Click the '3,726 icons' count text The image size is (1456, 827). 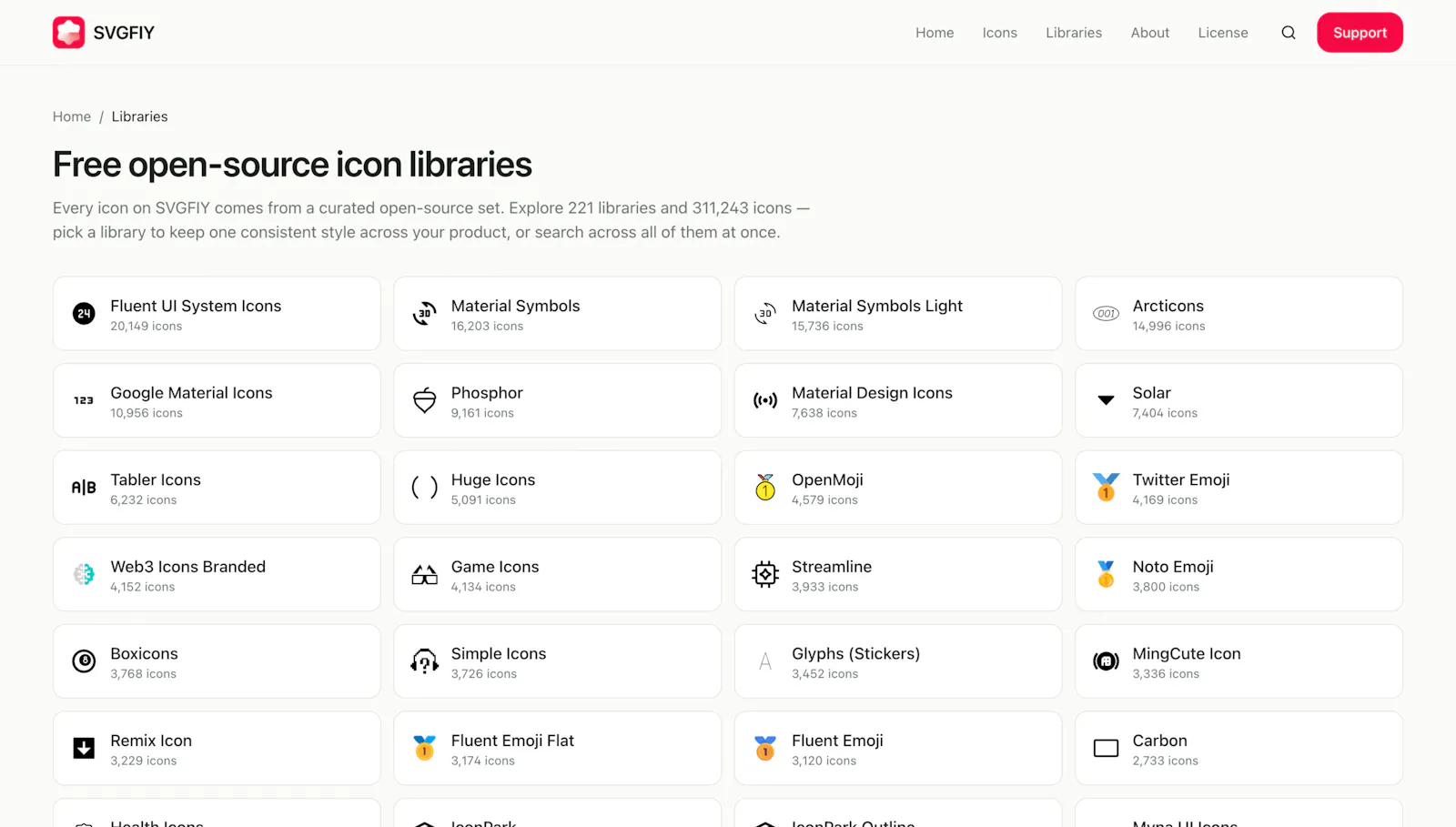(x=484, y=674)
